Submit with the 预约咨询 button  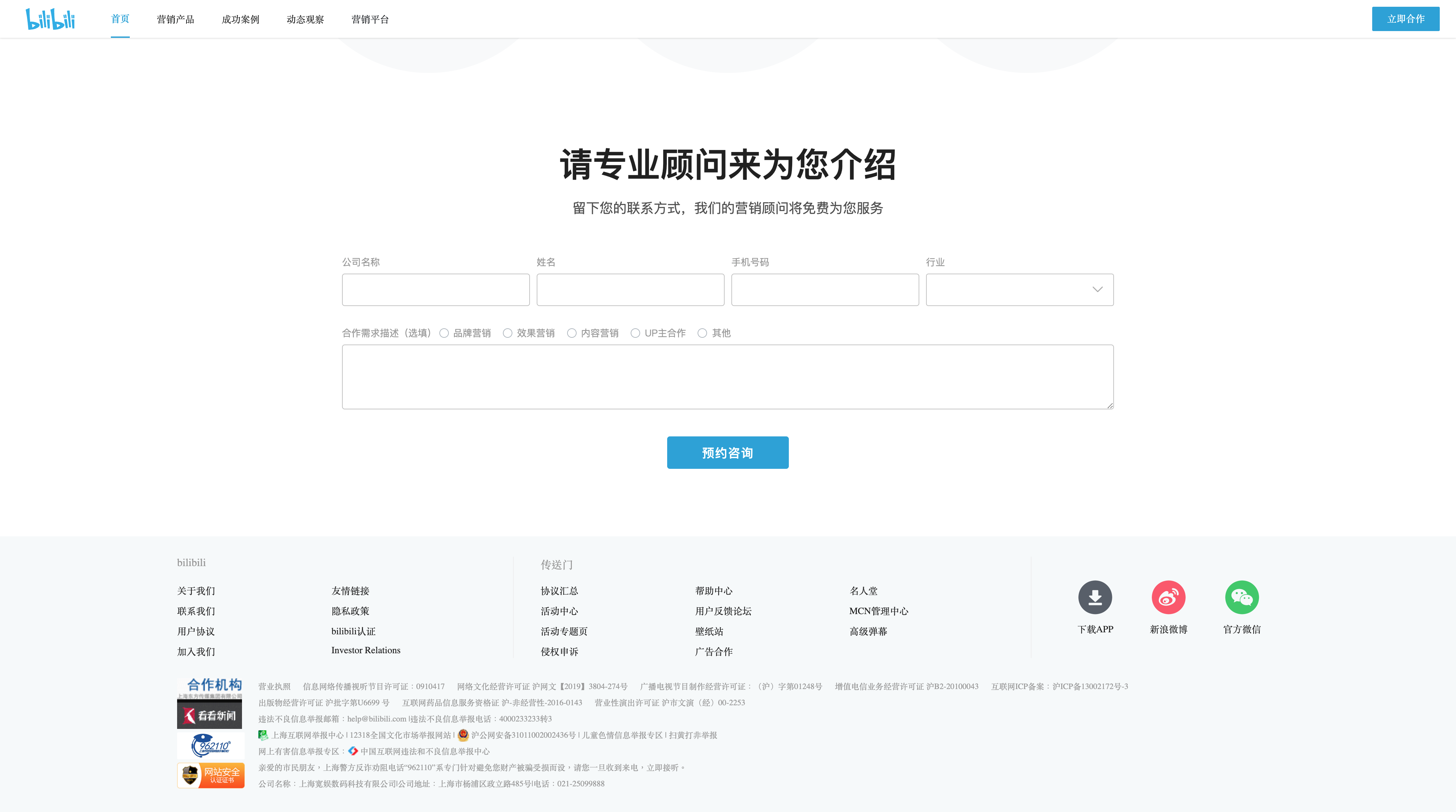point(727,452)
